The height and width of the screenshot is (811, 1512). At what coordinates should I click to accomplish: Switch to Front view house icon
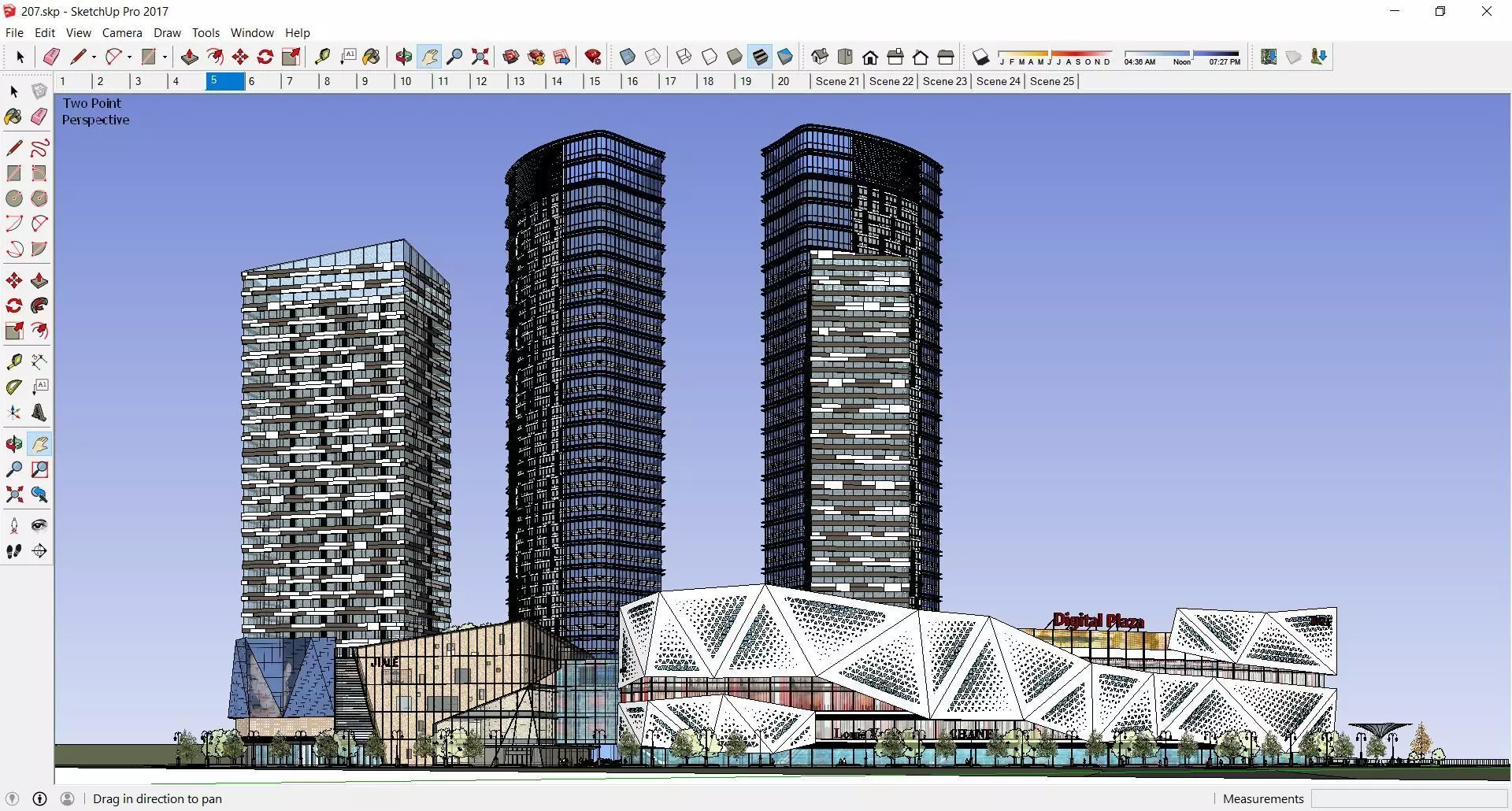pyautogui.click(x=870, y=57)
